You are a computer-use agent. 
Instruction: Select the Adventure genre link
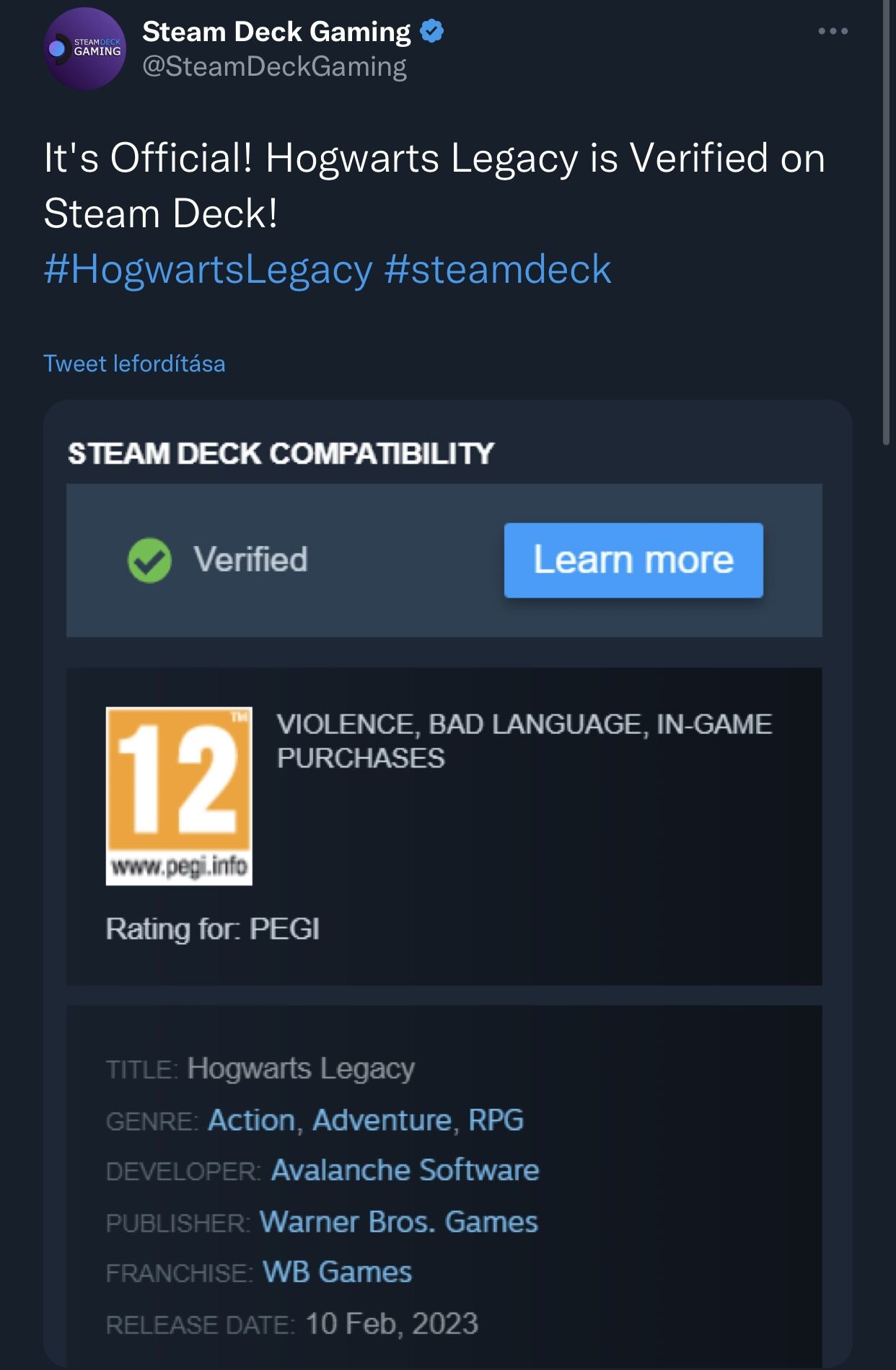point(382,1120)
